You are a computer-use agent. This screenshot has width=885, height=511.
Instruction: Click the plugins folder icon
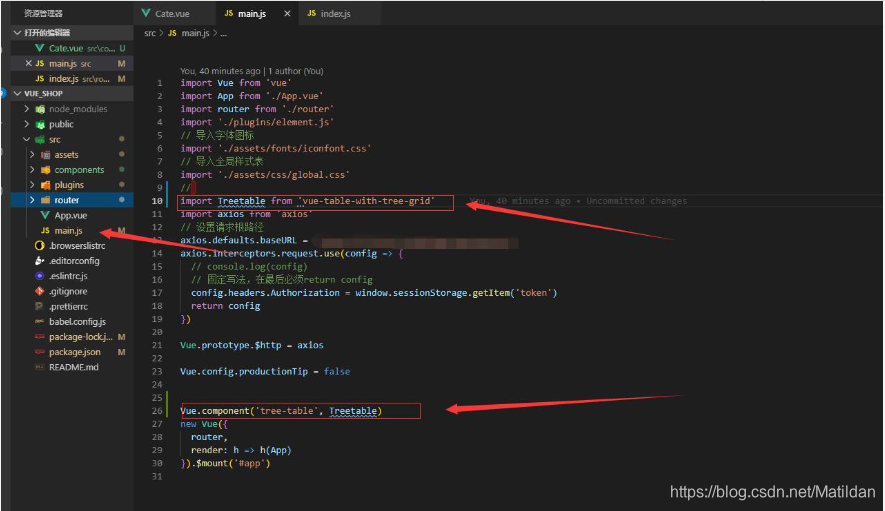coord(46,185)
